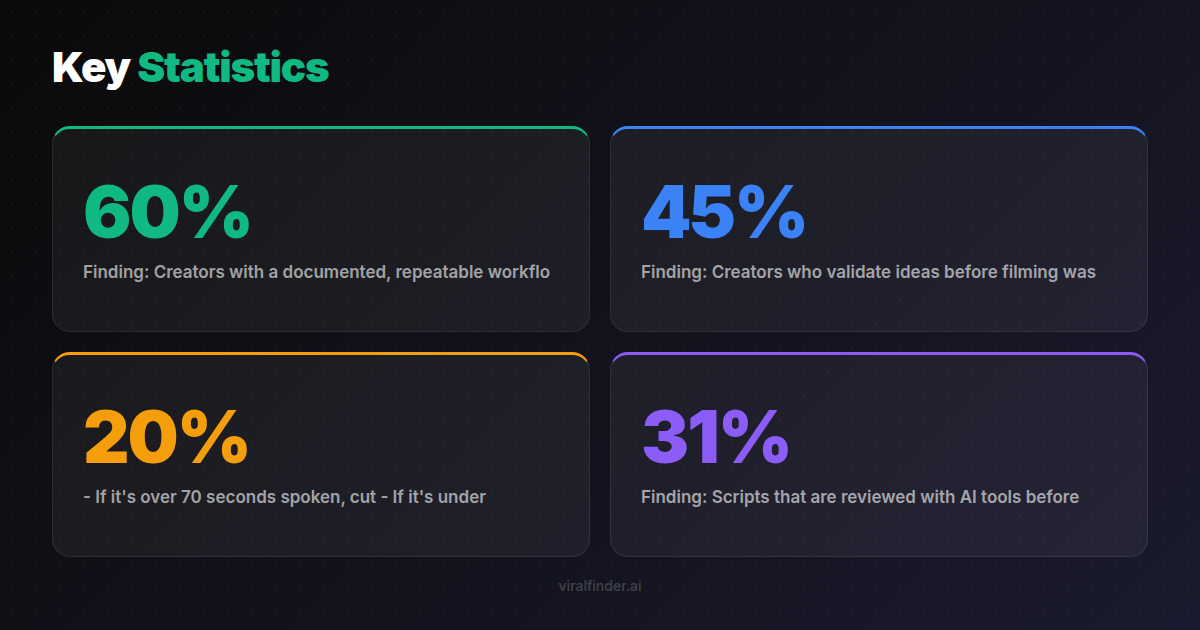Select the purple 31% statistic number

click(x=715, y=437)
